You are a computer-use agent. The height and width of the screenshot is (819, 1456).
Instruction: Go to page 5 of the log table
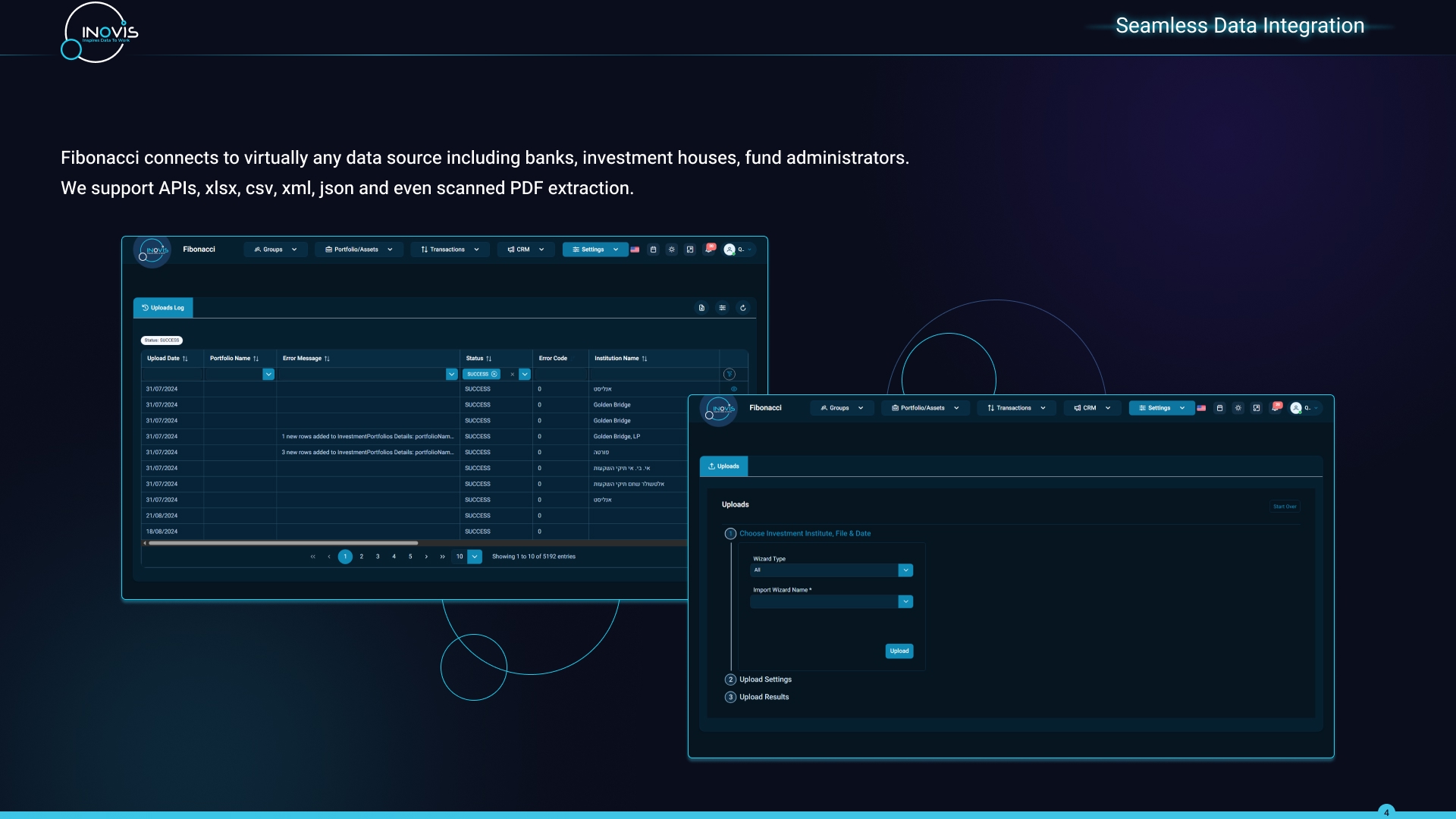[x=410, y=557]
